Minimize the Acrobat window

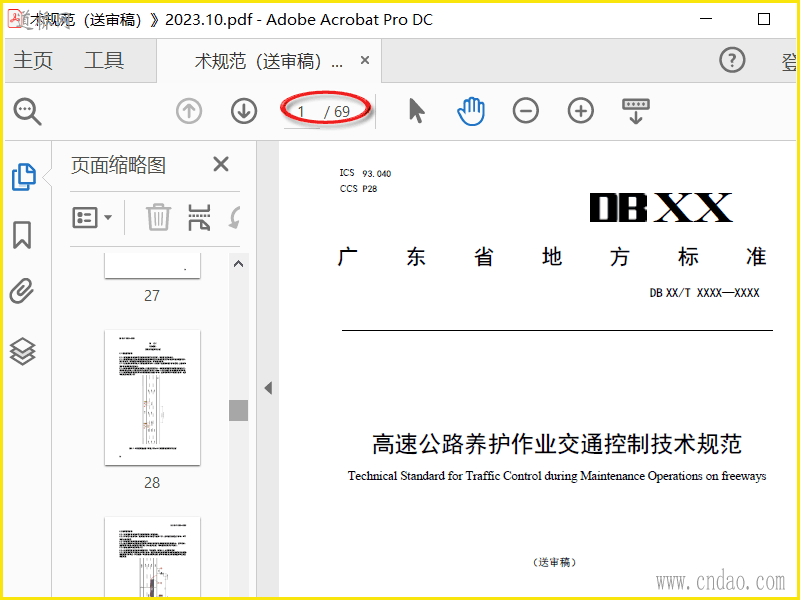tap(706, 19)
